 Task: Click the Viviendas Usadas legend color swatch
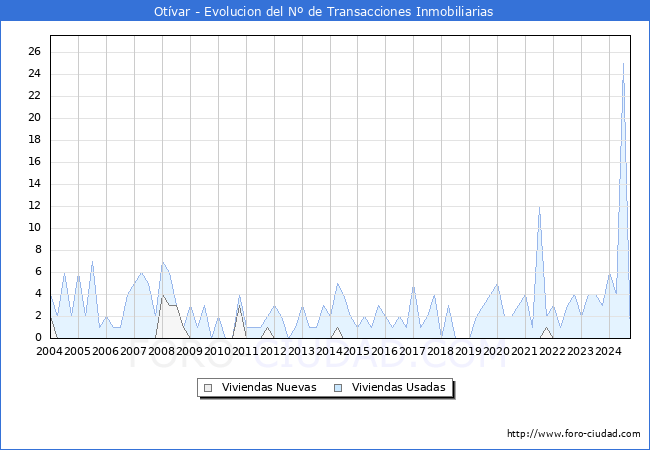[x=338, y=388]
